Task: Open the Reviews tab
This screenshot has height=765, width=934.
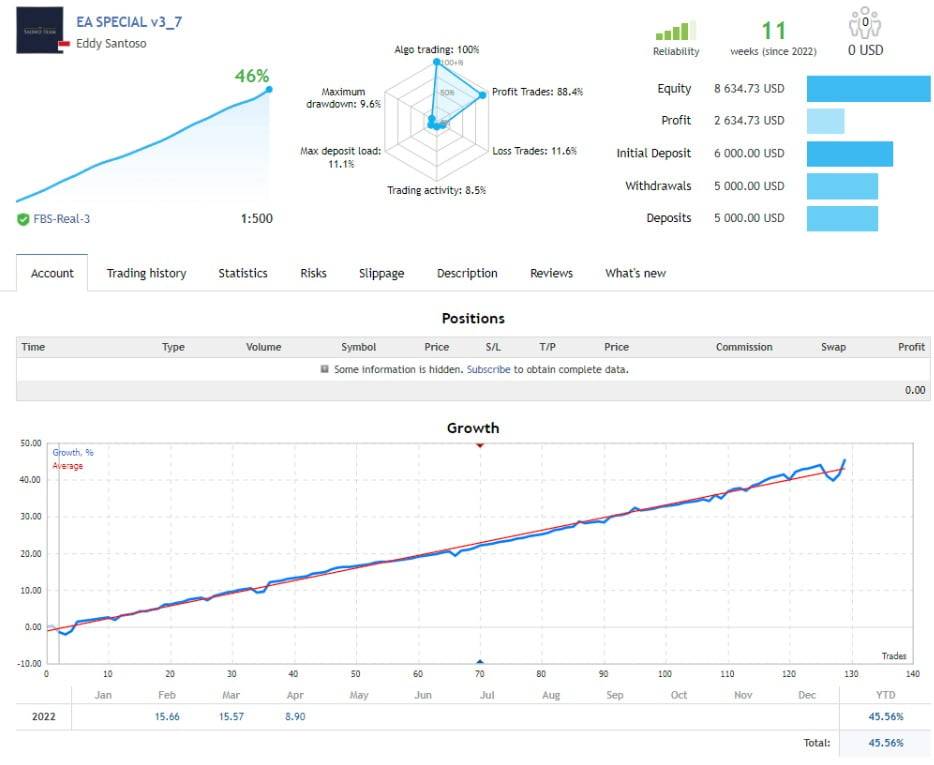Action: 551,273
